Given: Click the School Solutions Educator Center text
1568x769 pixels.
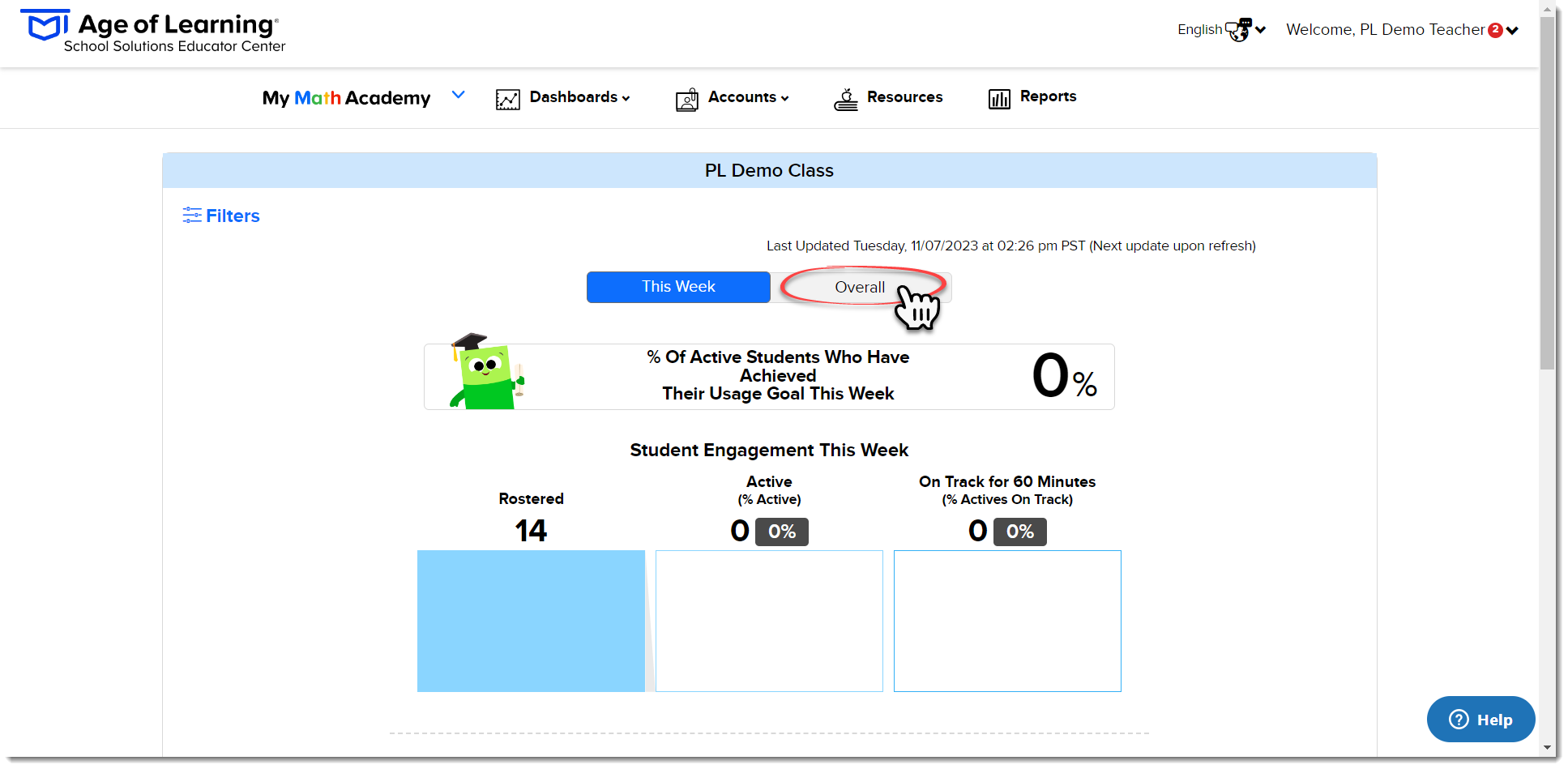Looking at the screenshot, I should point(174,46).
